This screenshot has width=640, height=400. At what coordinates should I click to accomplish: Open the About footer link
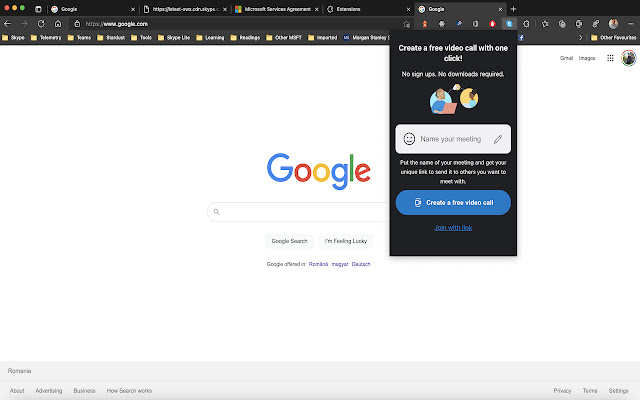(x=17, y=391)
